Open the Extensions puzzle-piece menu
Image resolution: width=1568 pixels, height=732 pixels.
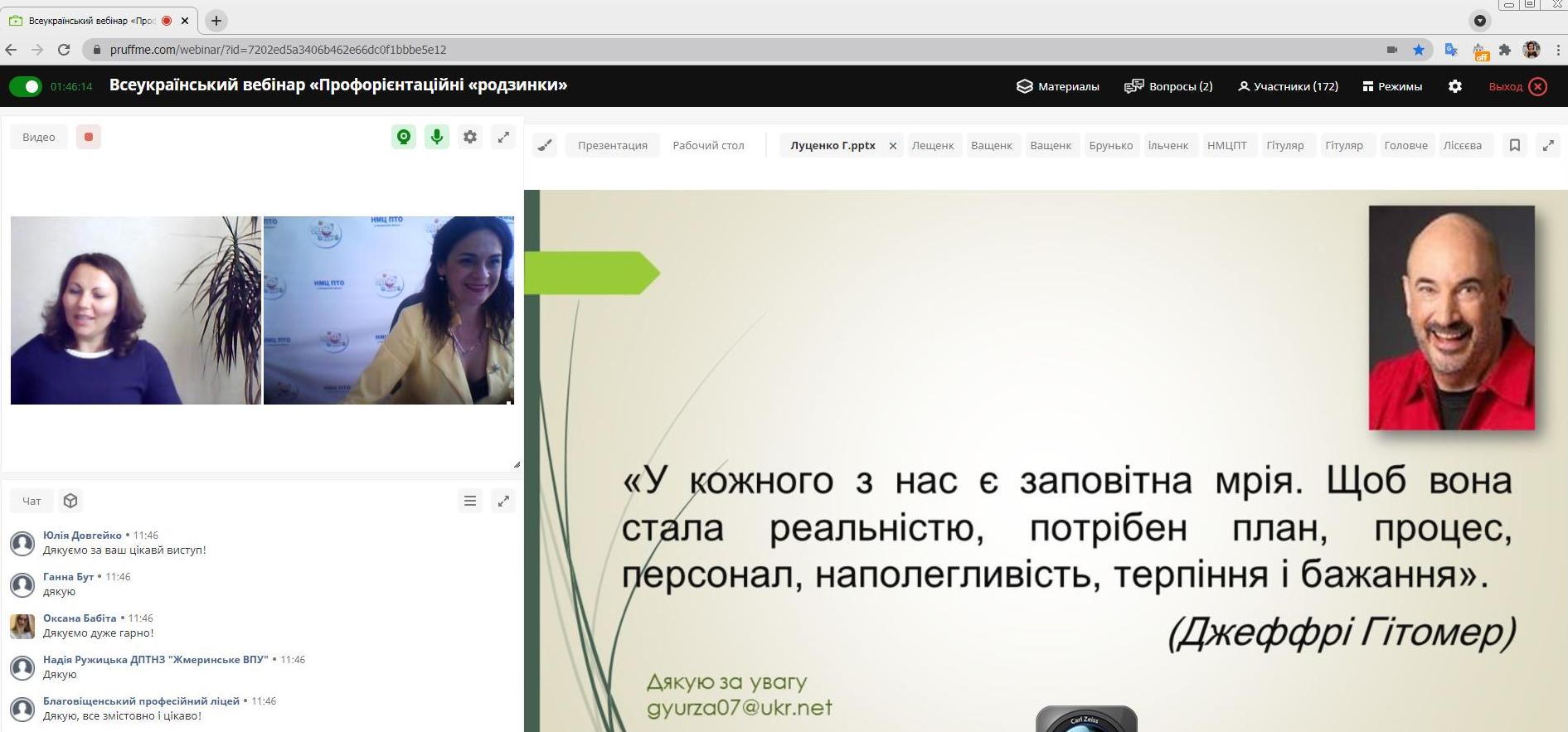[1505, 50]
